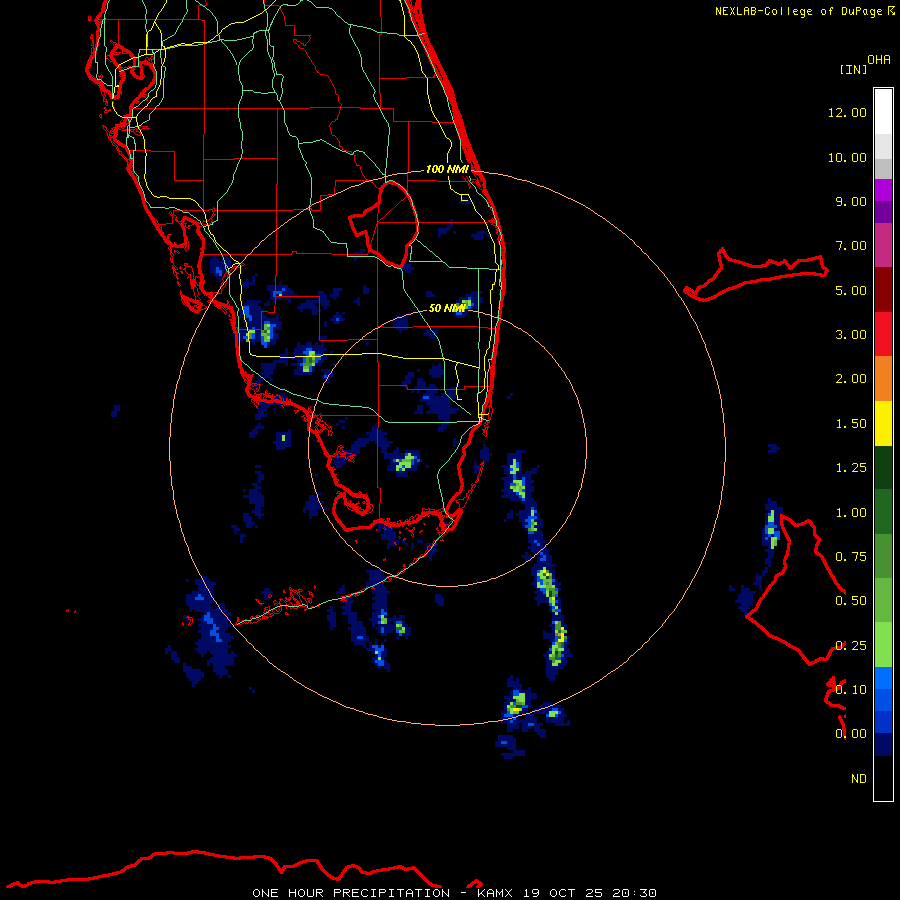Click the ND legend label
This screenshot has width=900, height=900.
coord(859,779)
